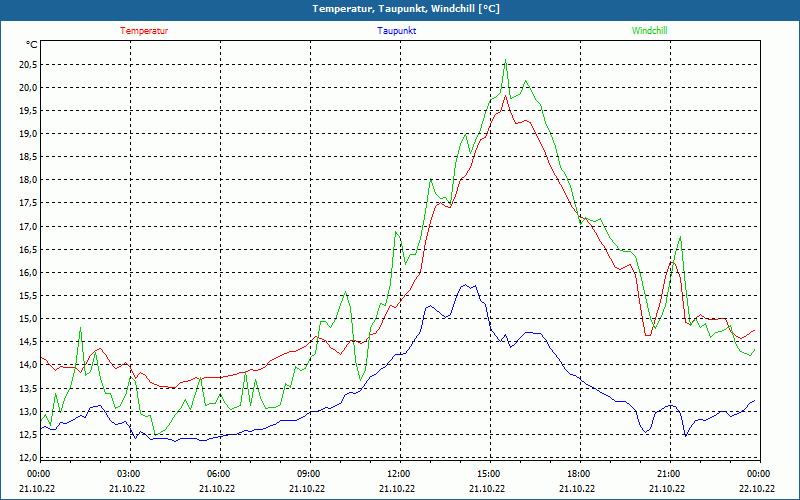The image size is (800, 500).
Task: Click the 12:00 time axis label
Action: coord(399,474)
